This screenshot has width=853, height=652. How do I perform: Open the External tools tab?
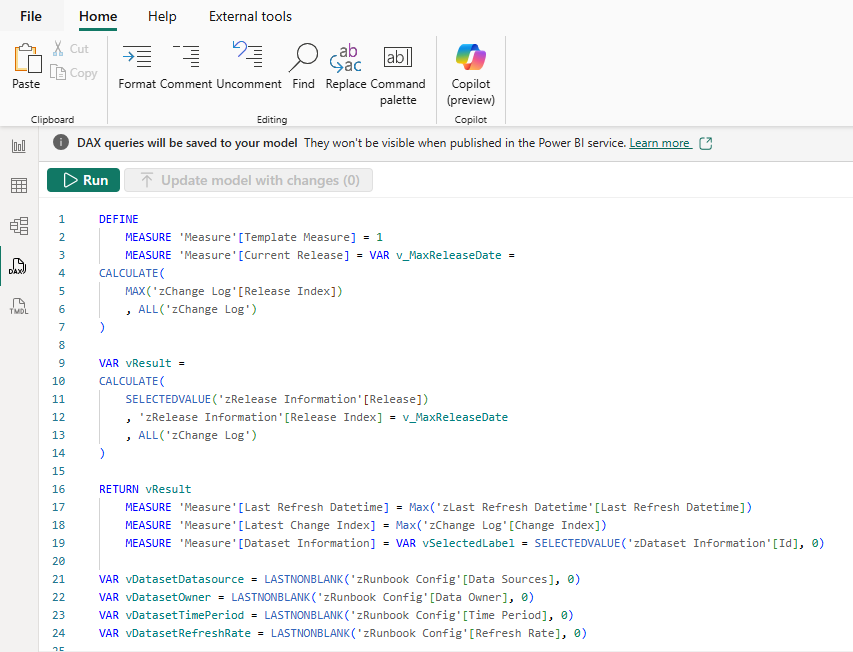(x=250, y=16)
